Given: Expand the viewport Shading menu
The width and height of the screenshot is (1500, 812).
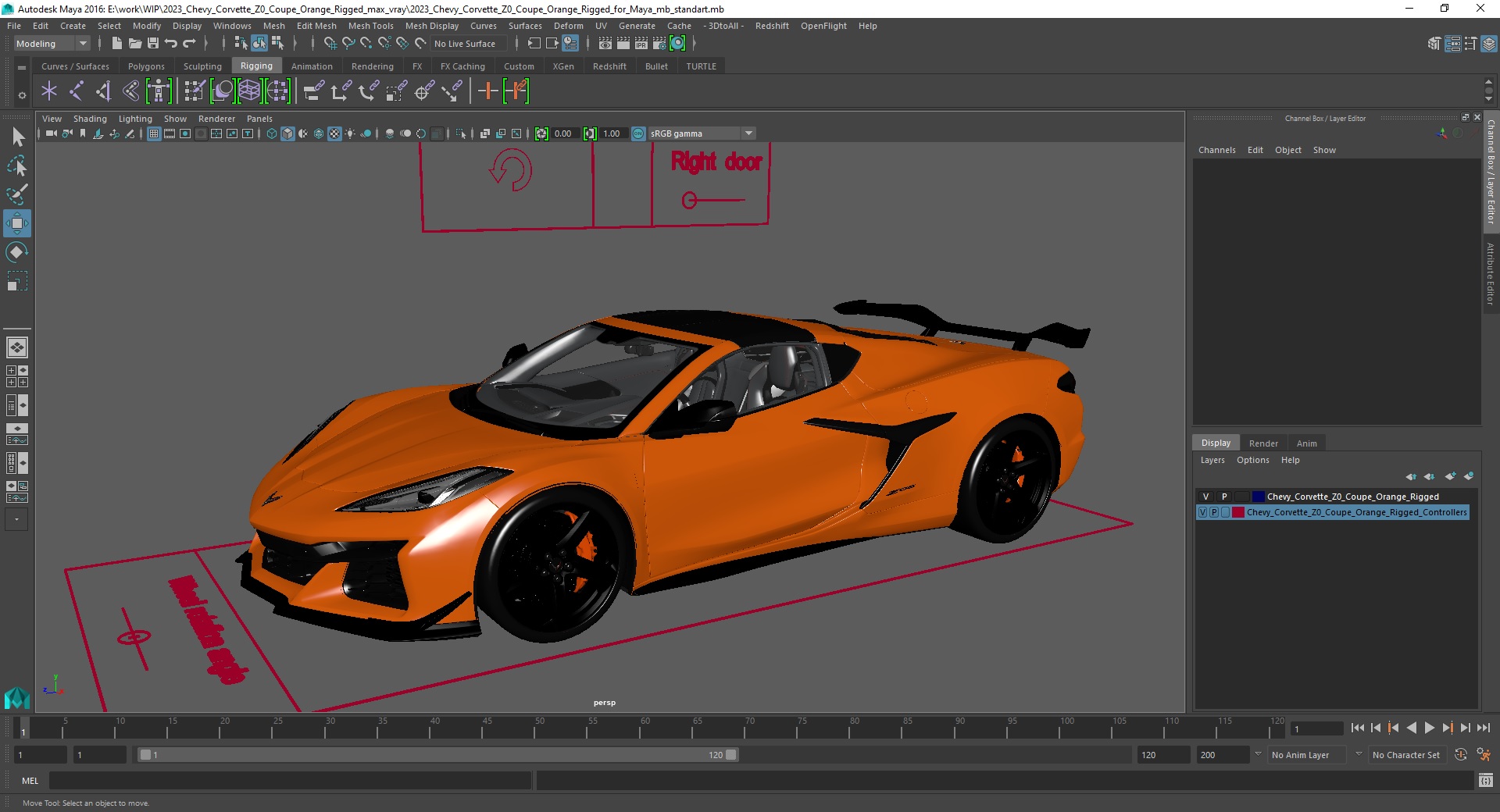Looking at the screenshot, I should click(90, 119).
